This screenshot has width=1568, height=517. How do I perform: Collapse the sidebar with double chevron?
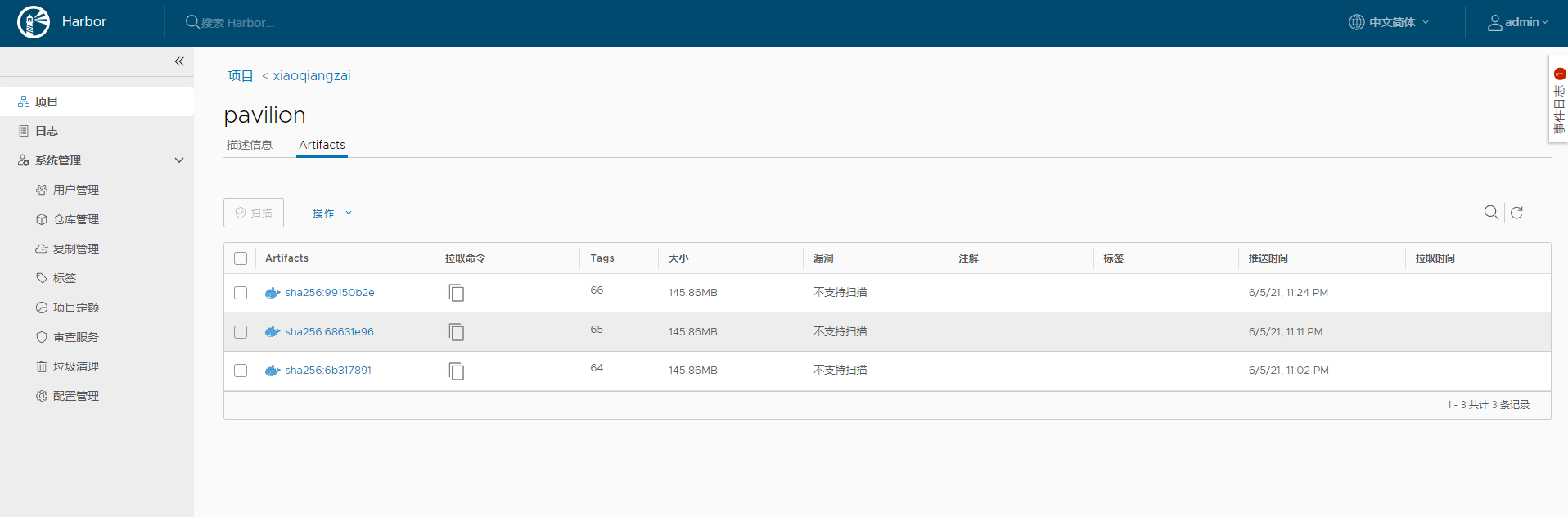tap(179, 61)
